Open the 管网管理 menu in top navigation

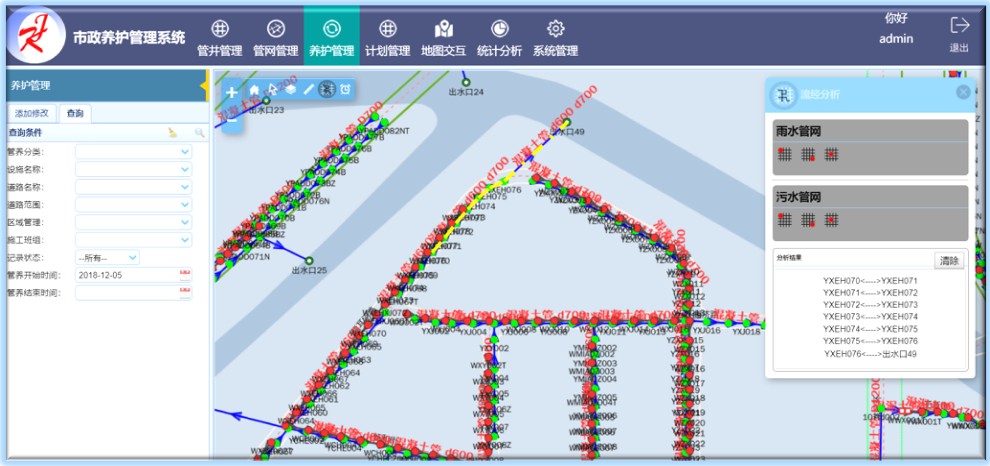[275, 37]
